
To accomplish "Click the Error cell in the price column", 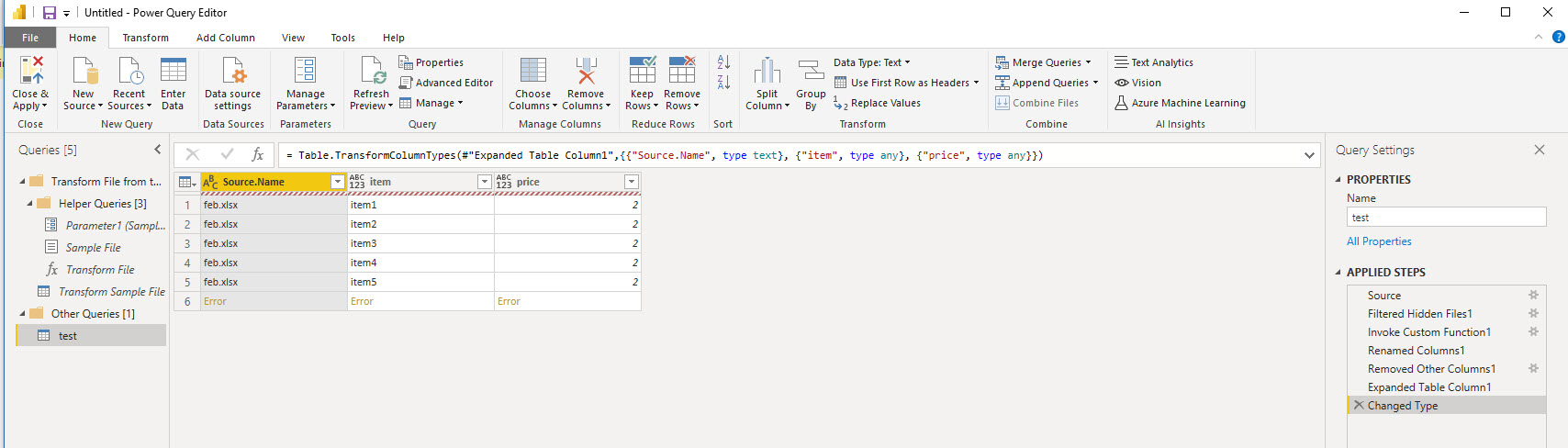I will (x=567, y=301).
